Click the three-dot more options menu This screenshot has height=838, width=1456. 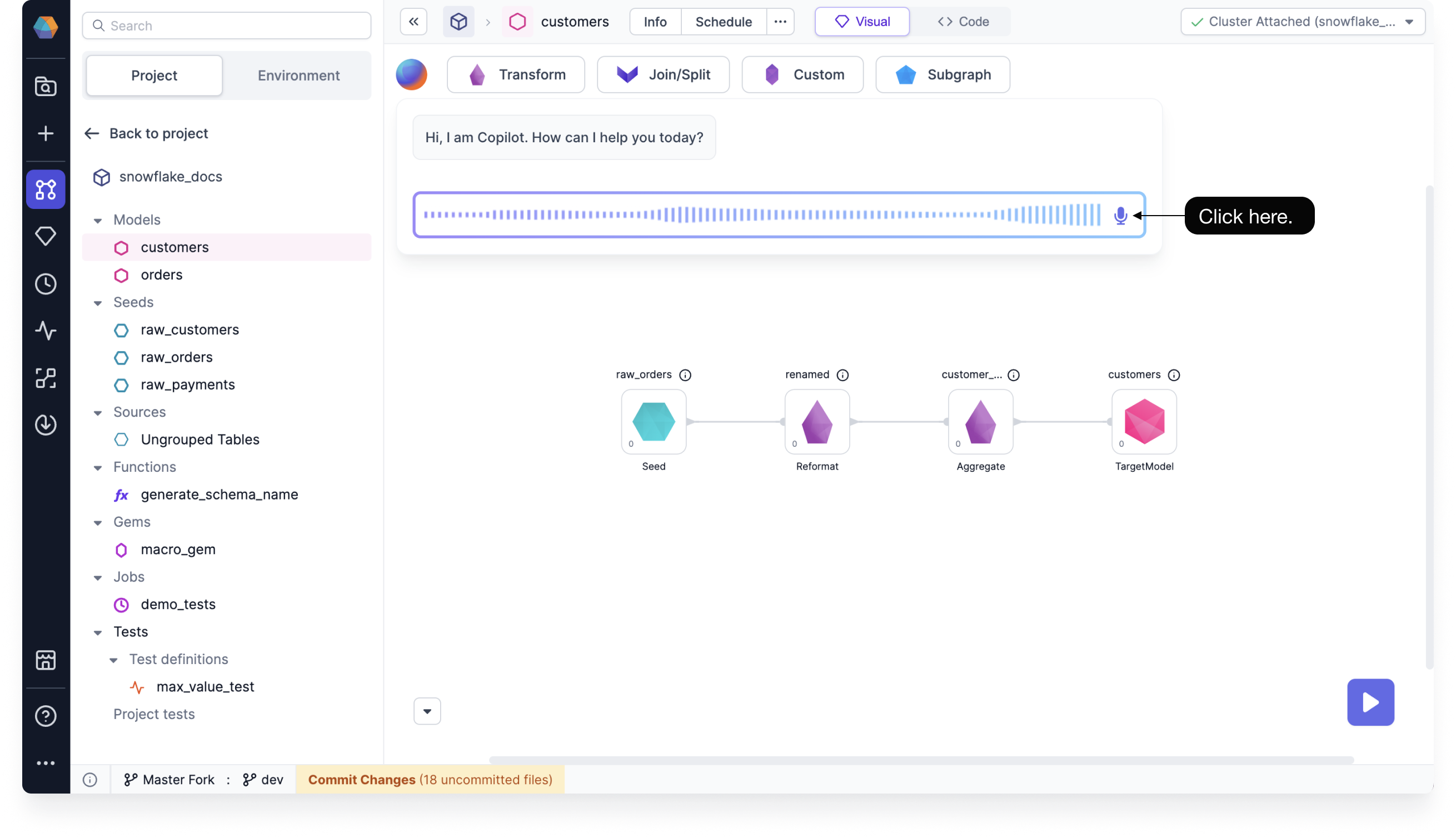click(x=780, y=22)
